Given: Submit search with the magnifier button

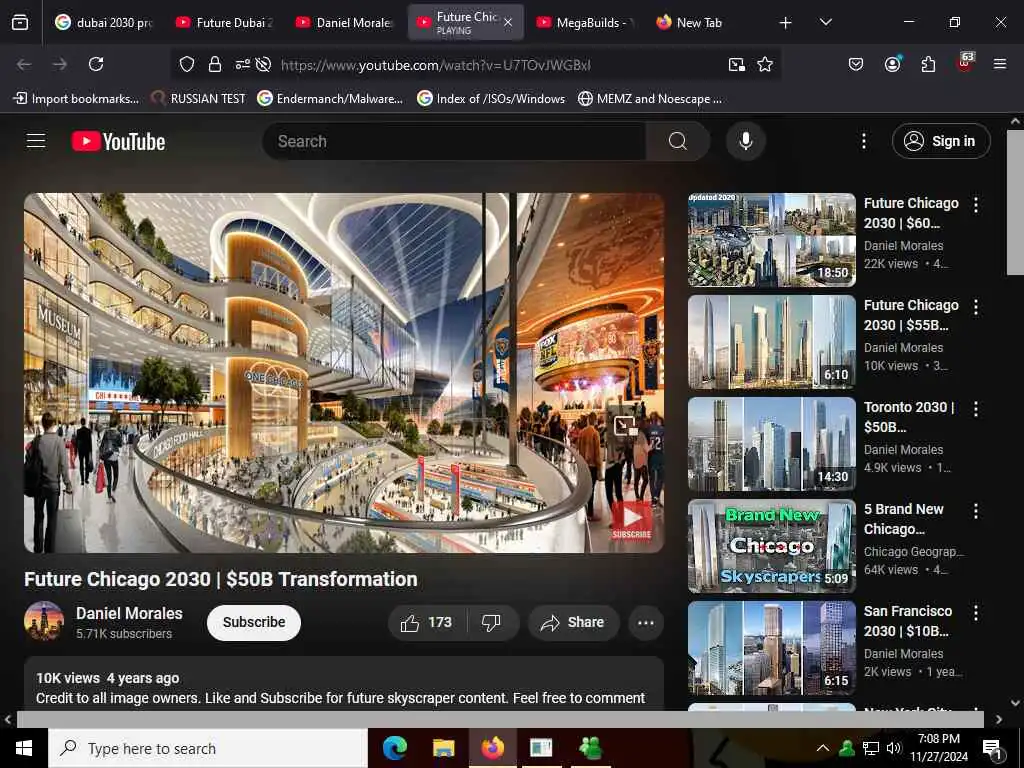Looking at the screenshot, I should [678, 141].
